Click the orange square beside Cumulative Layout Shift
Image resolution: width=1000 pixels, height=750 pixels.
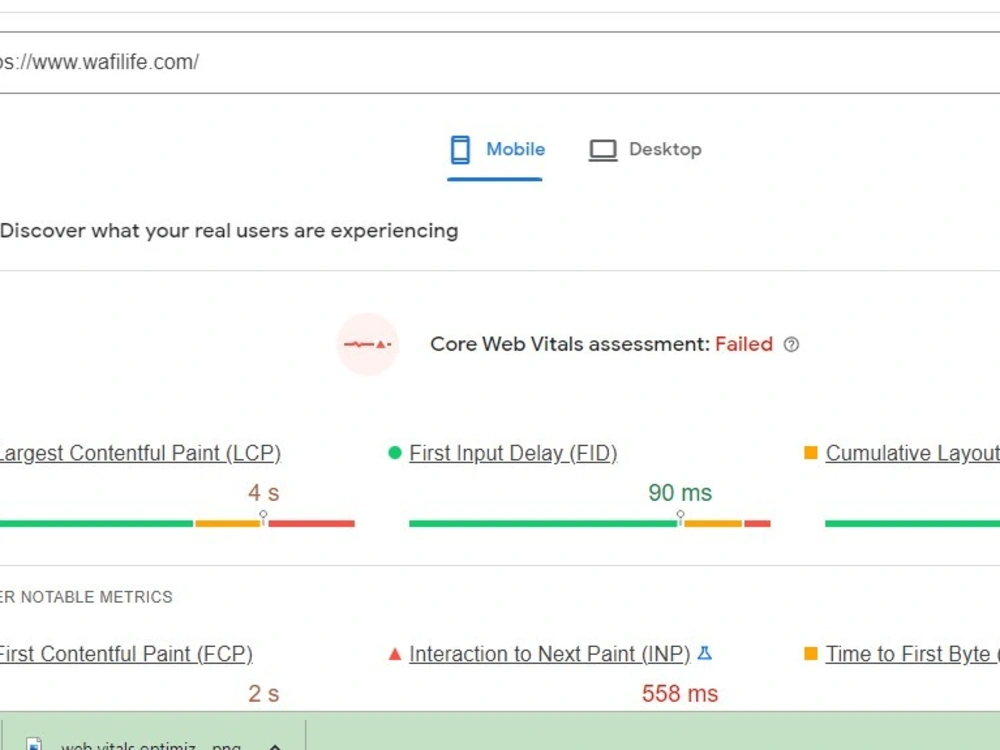810,452
